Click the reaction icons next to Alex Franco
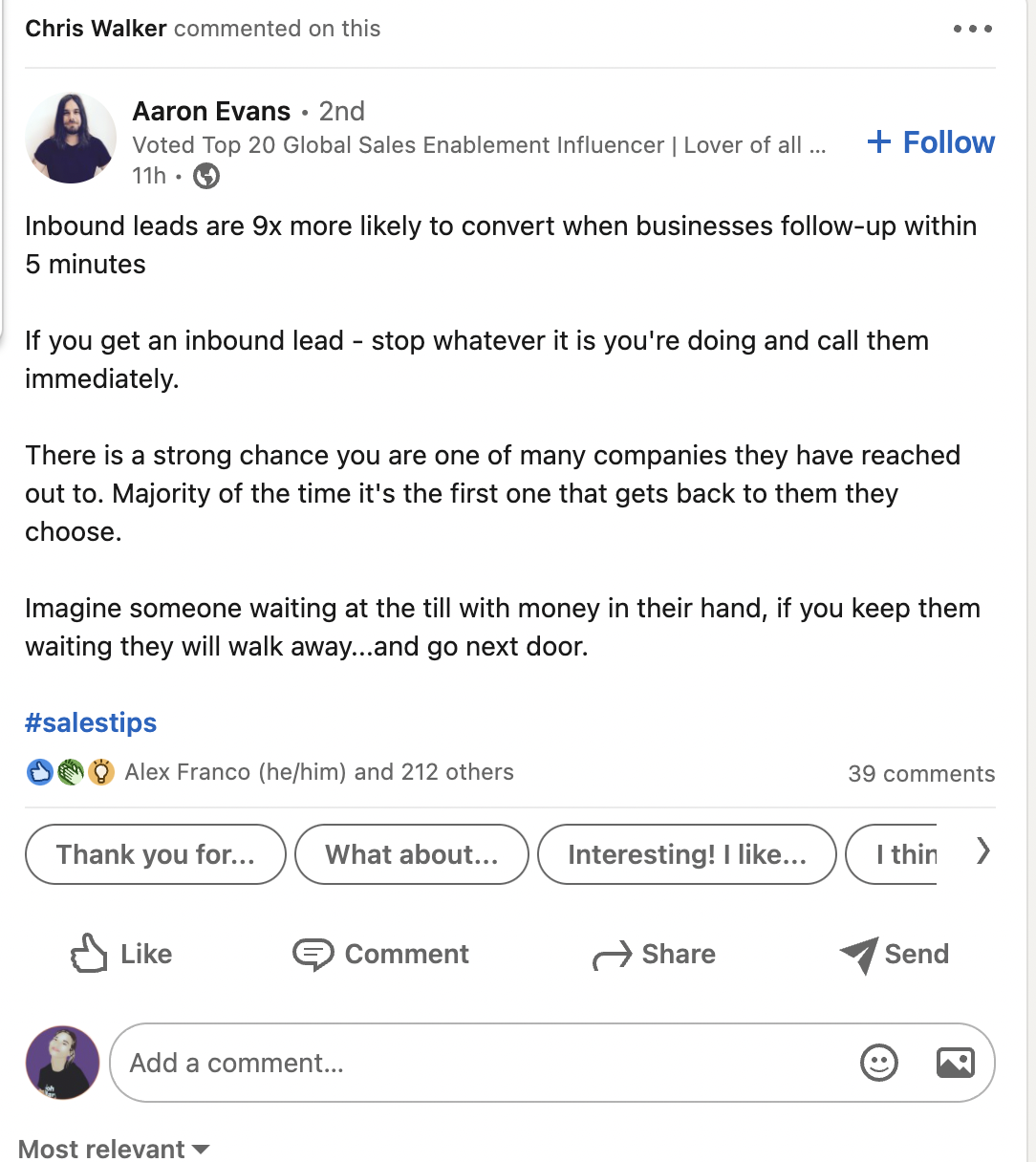1036x1162 pixels. click(x=71, y=772)
